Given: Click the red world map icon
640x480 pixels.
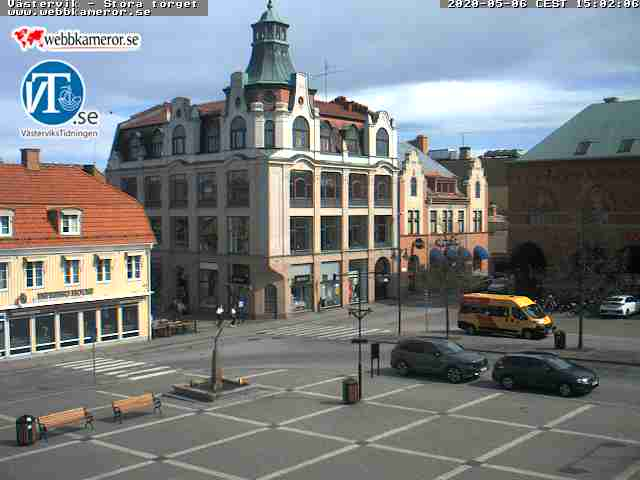Looking at the screenshot, I should (29, 38).
